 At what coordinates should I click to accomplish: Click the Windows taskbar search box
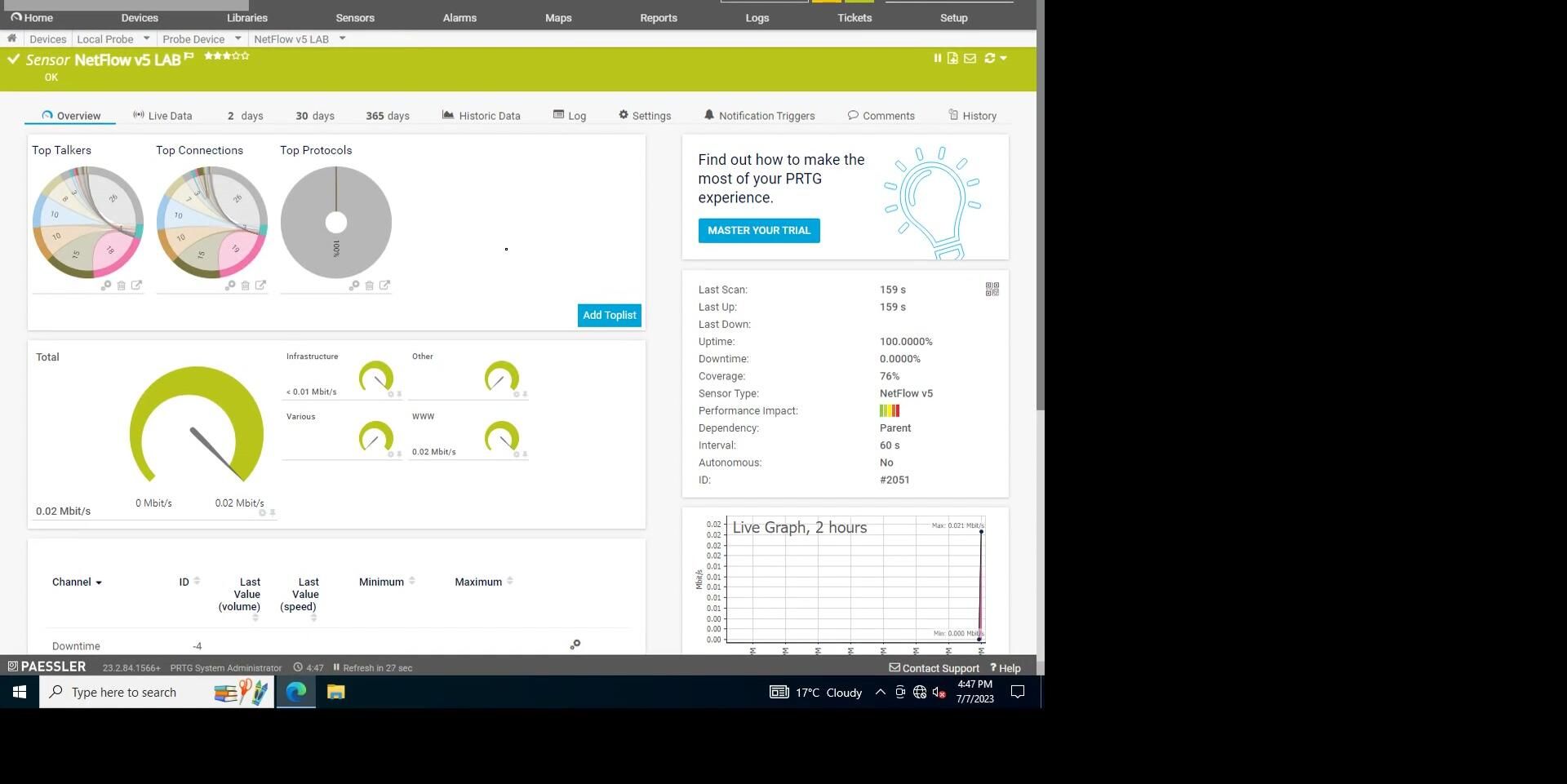156,692
